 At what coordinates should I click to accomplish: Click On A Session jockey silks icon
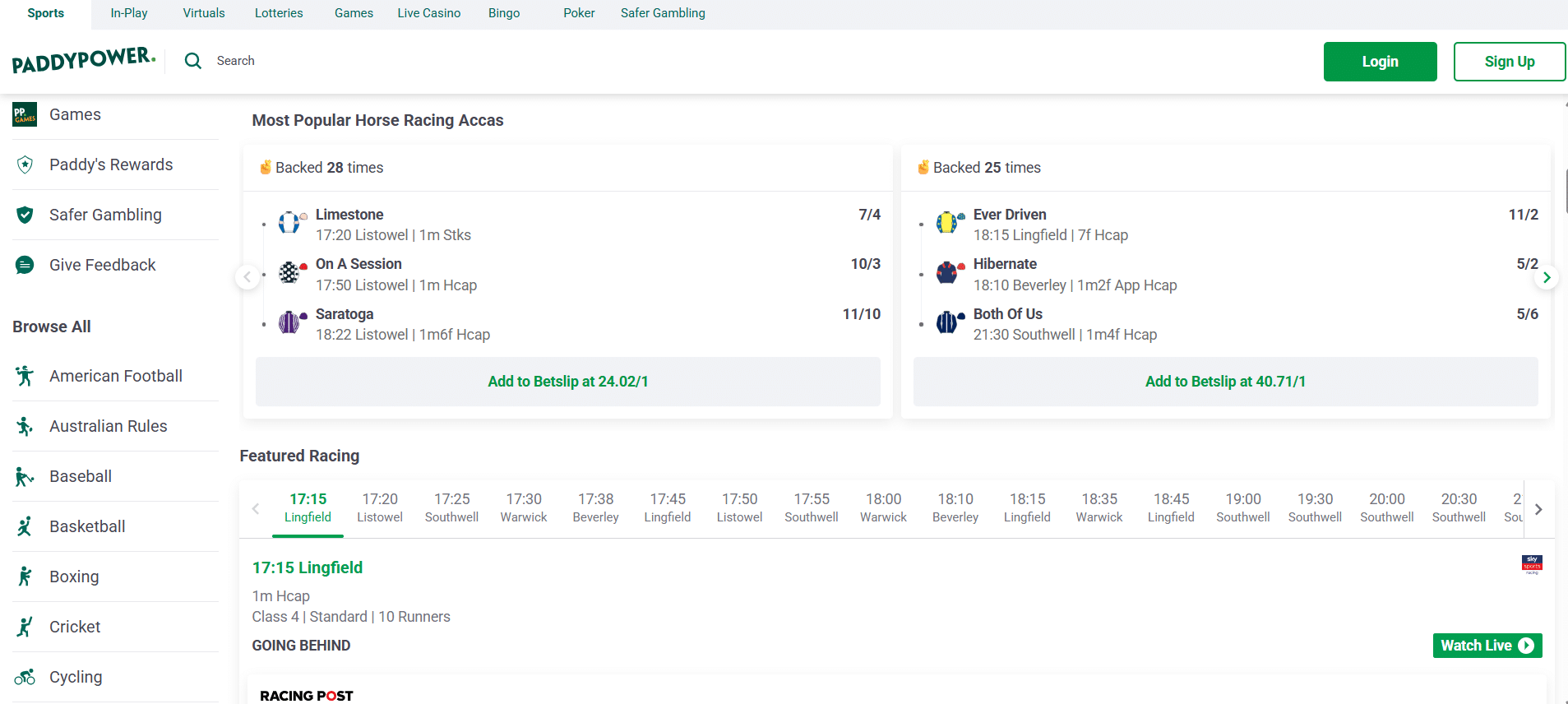(x=292, y=272)
